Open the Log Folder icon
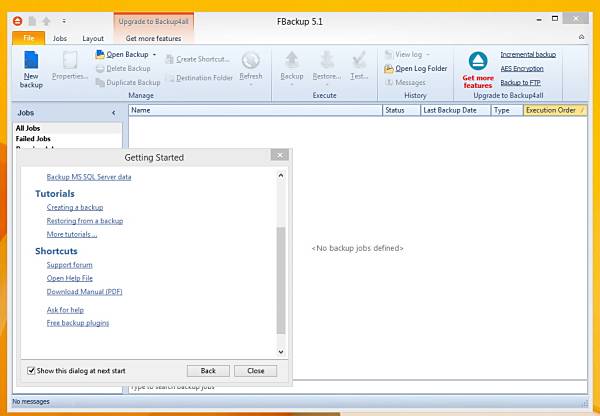Screen dimensions: 600x416 coord(389,69)
